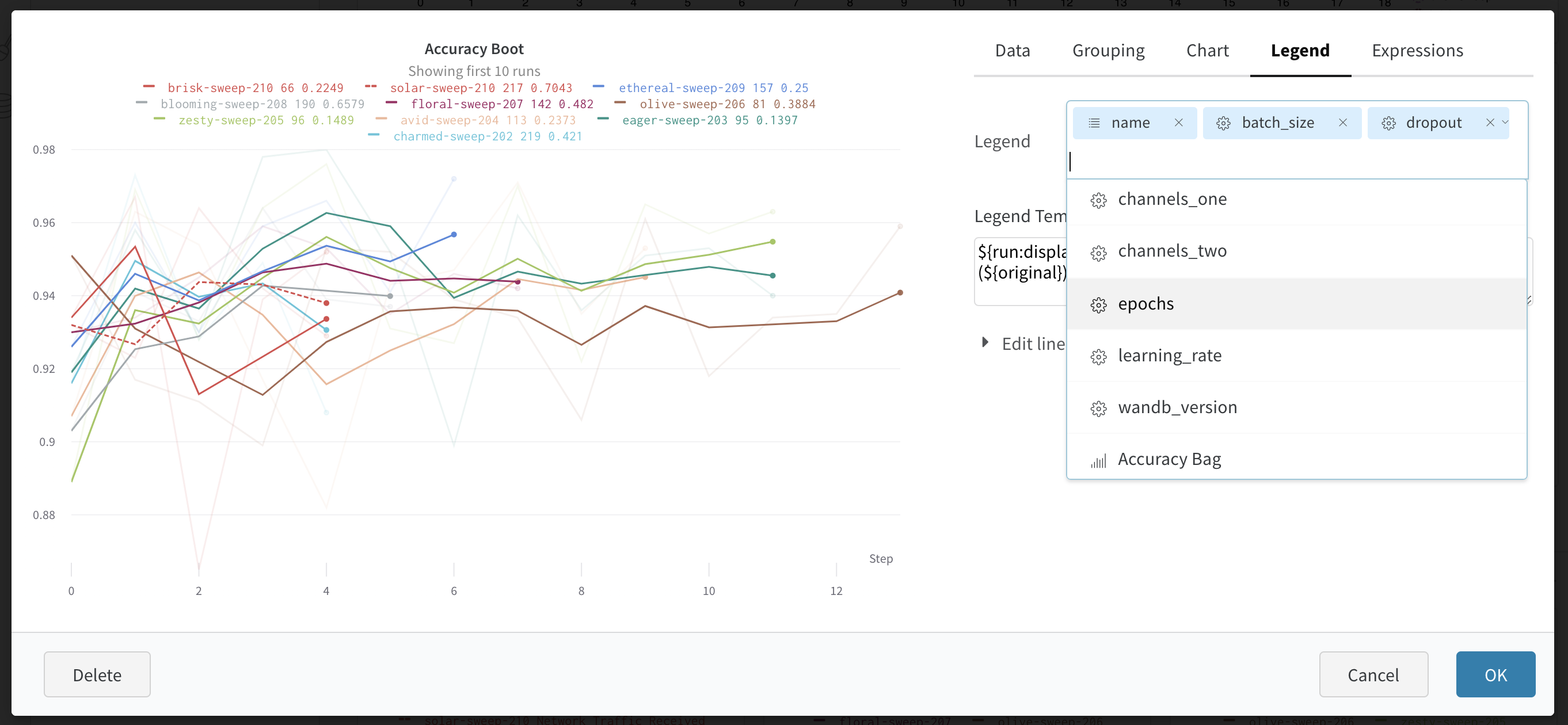Screen dimensions: 1568x725
Task: Click gear icon beside epochs option
Action: tap(1098, 305)
